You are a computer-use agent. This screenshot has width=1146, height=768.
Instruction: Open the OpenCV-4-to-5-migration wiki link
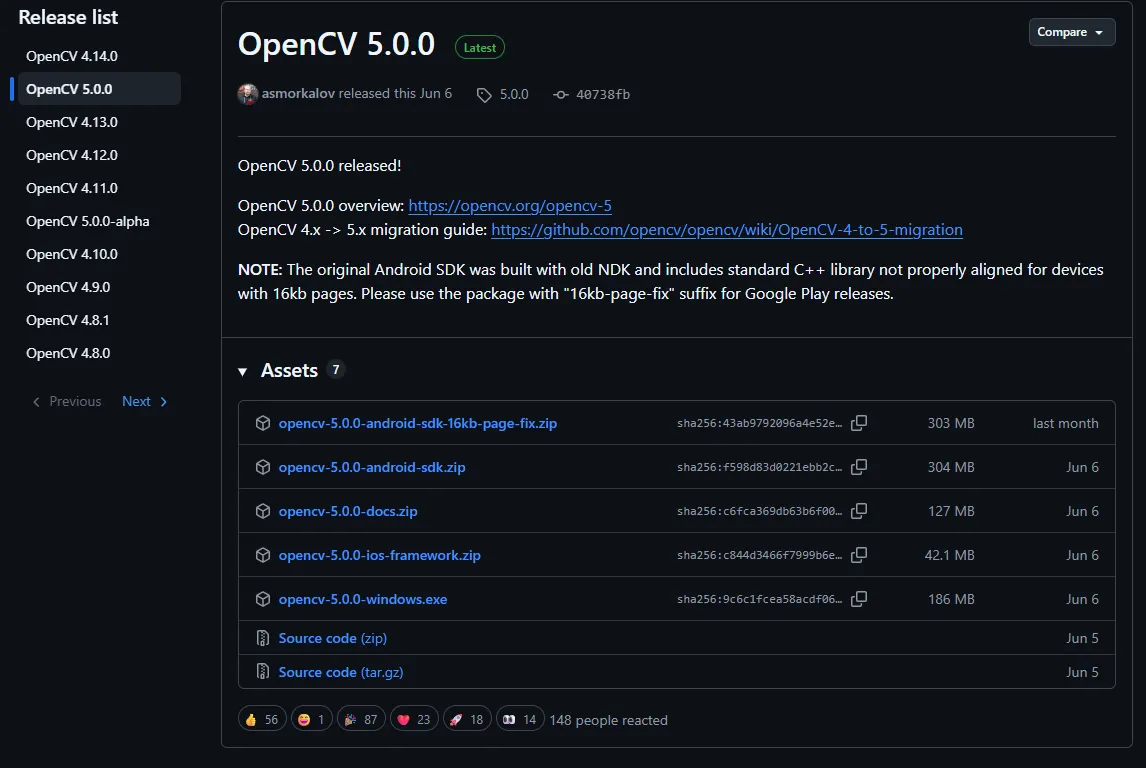pyautogui.click(x=726, y=229)
